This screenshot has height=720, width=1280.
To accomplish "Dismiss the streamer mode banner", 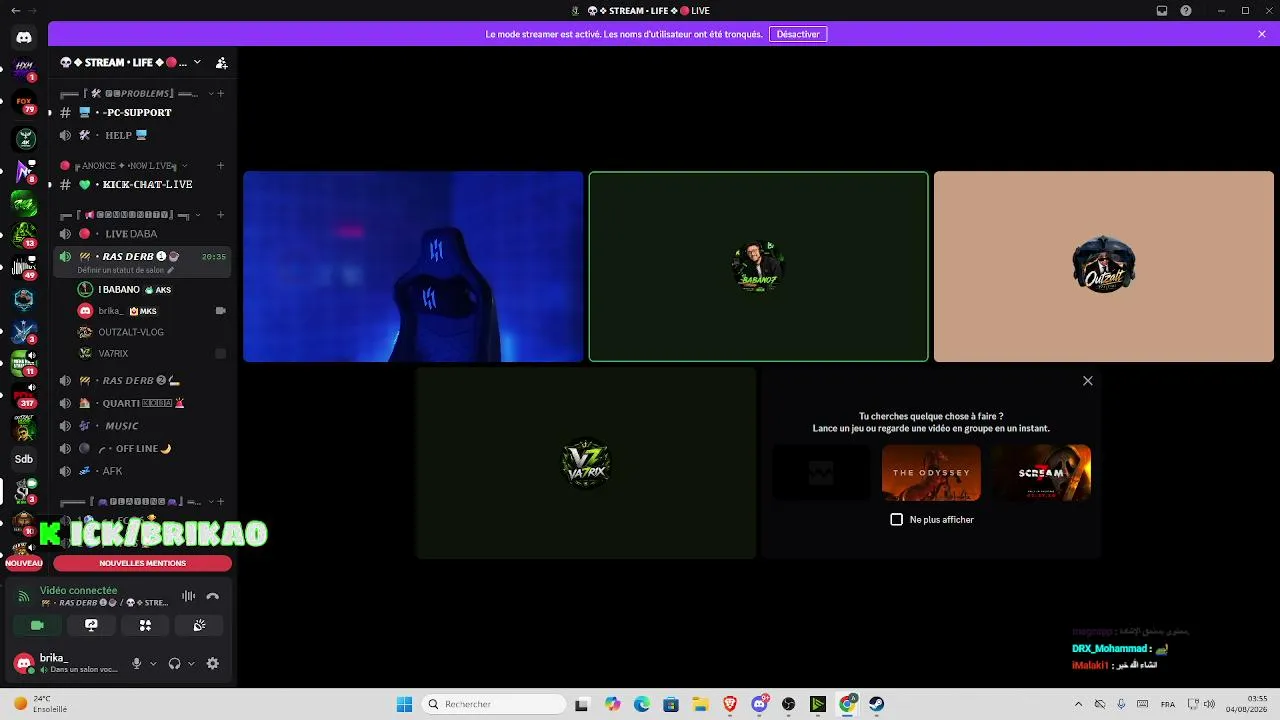I will (x=1262, y=34).
